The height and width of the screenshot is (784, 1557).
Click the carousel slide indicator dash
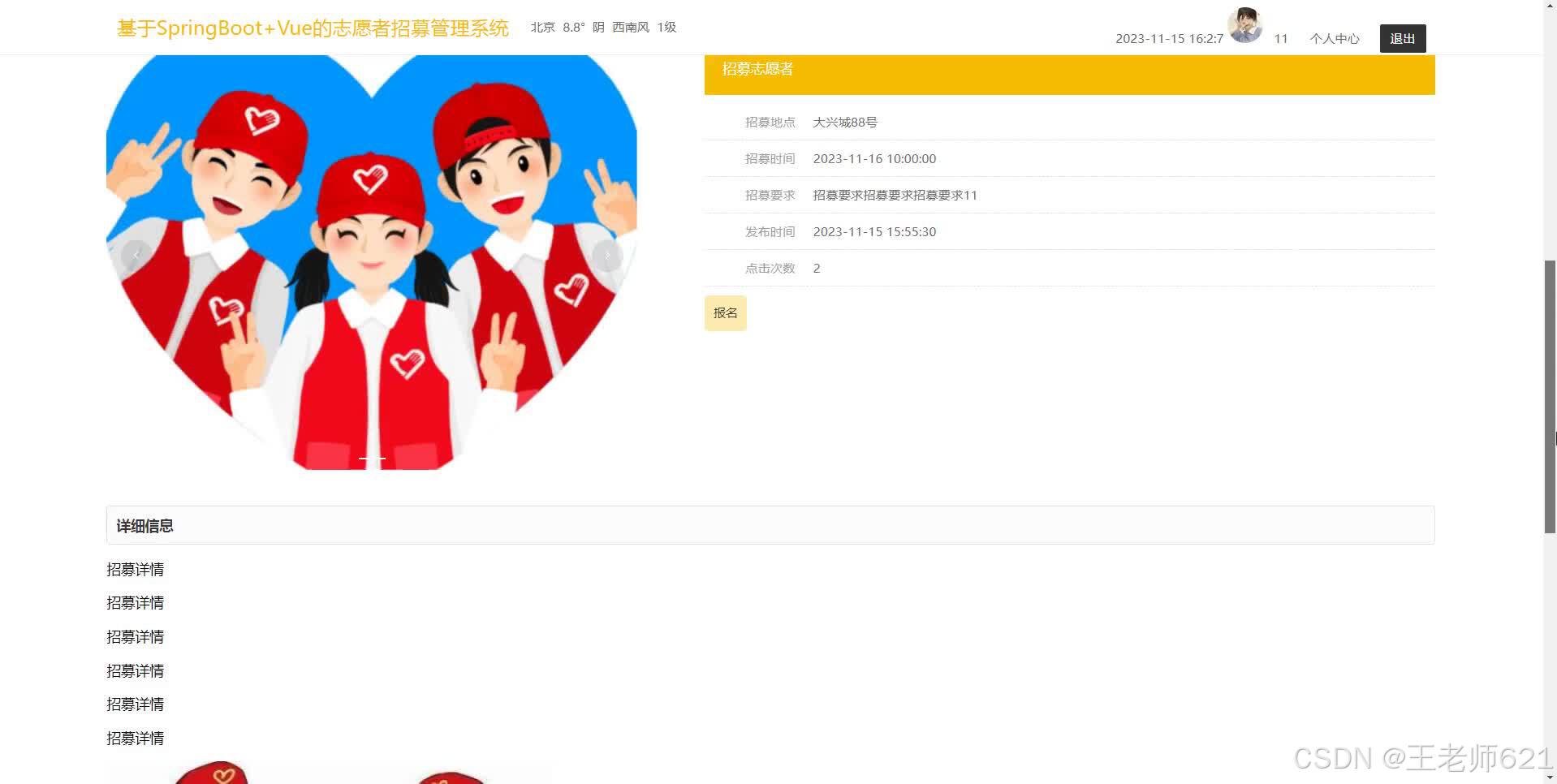[x=372, y=459]
